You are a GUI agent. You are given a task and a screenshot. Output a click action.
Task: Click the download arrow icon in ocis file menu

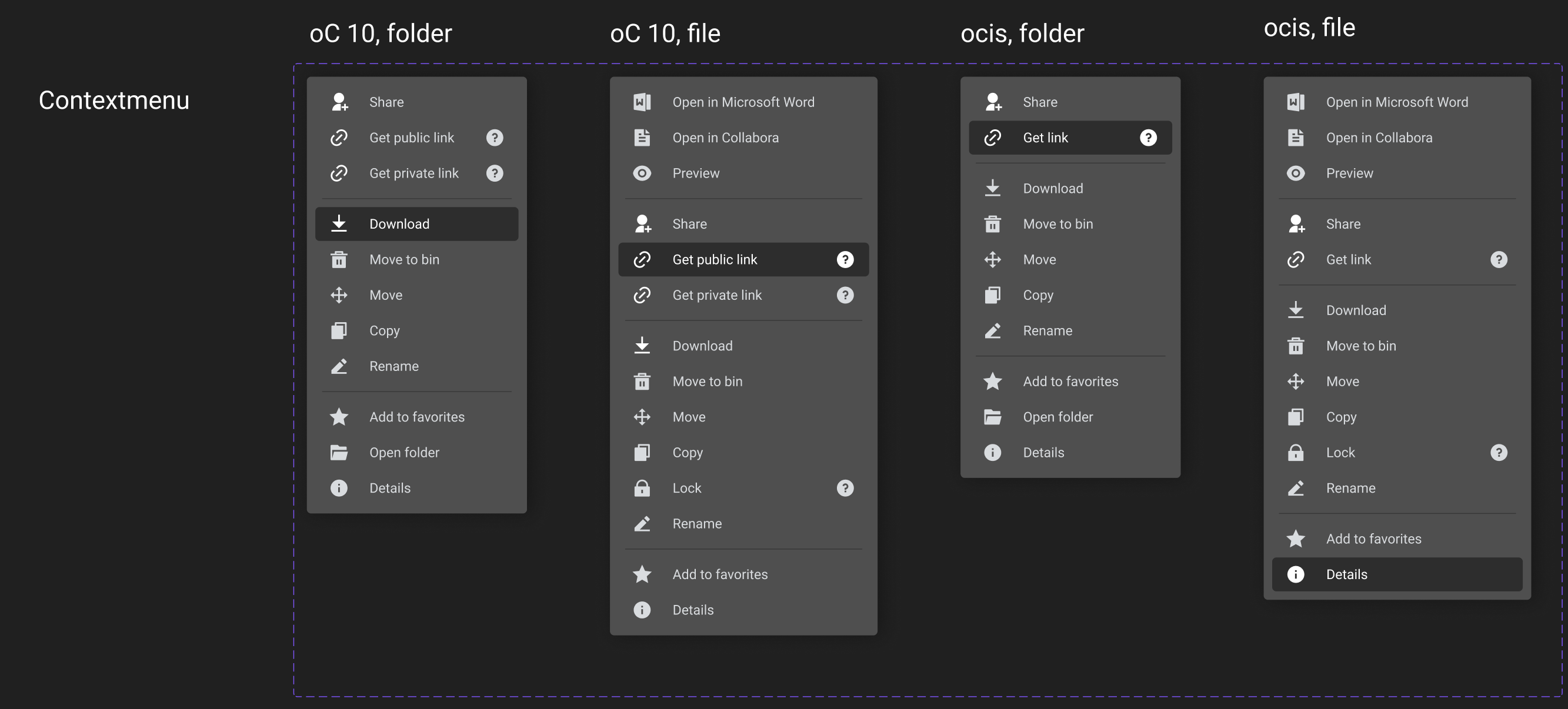click(1296, 310)
